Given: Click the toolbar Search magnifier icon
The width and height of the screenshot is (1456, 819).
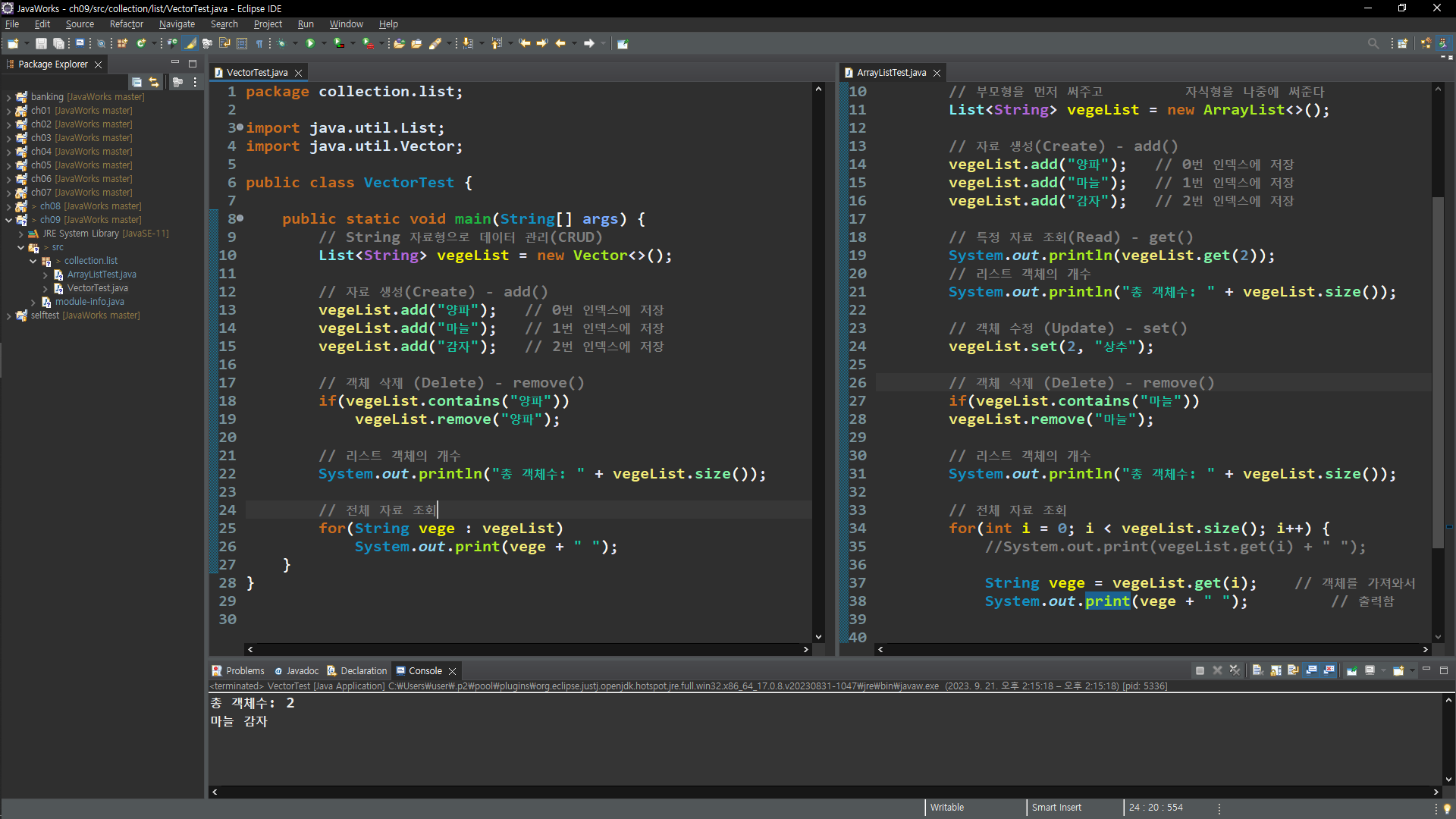Looking at the screenshot, I should (x=1373, y=43).
